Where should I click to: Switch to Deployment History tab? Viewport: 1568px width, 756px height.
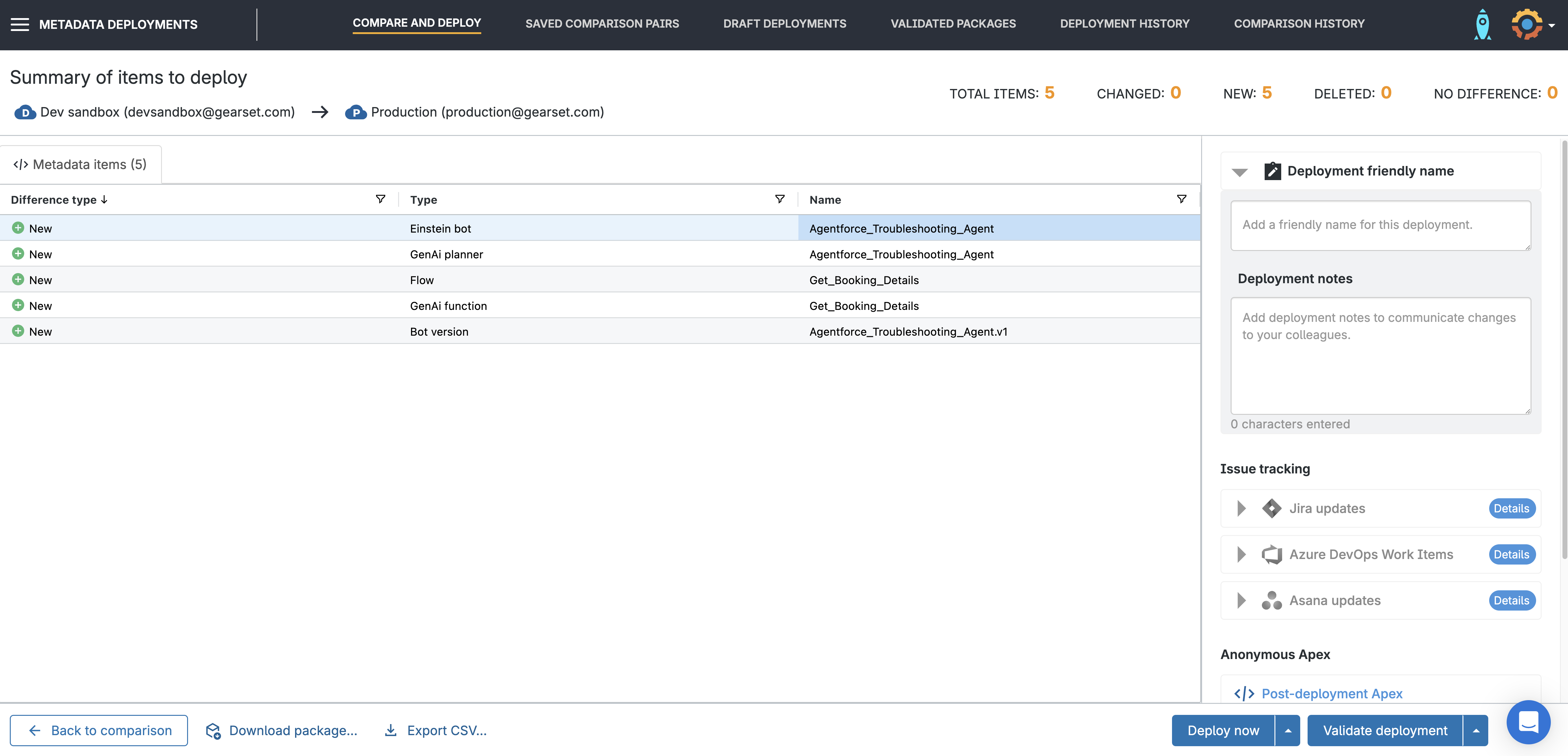coord(1124,24)
